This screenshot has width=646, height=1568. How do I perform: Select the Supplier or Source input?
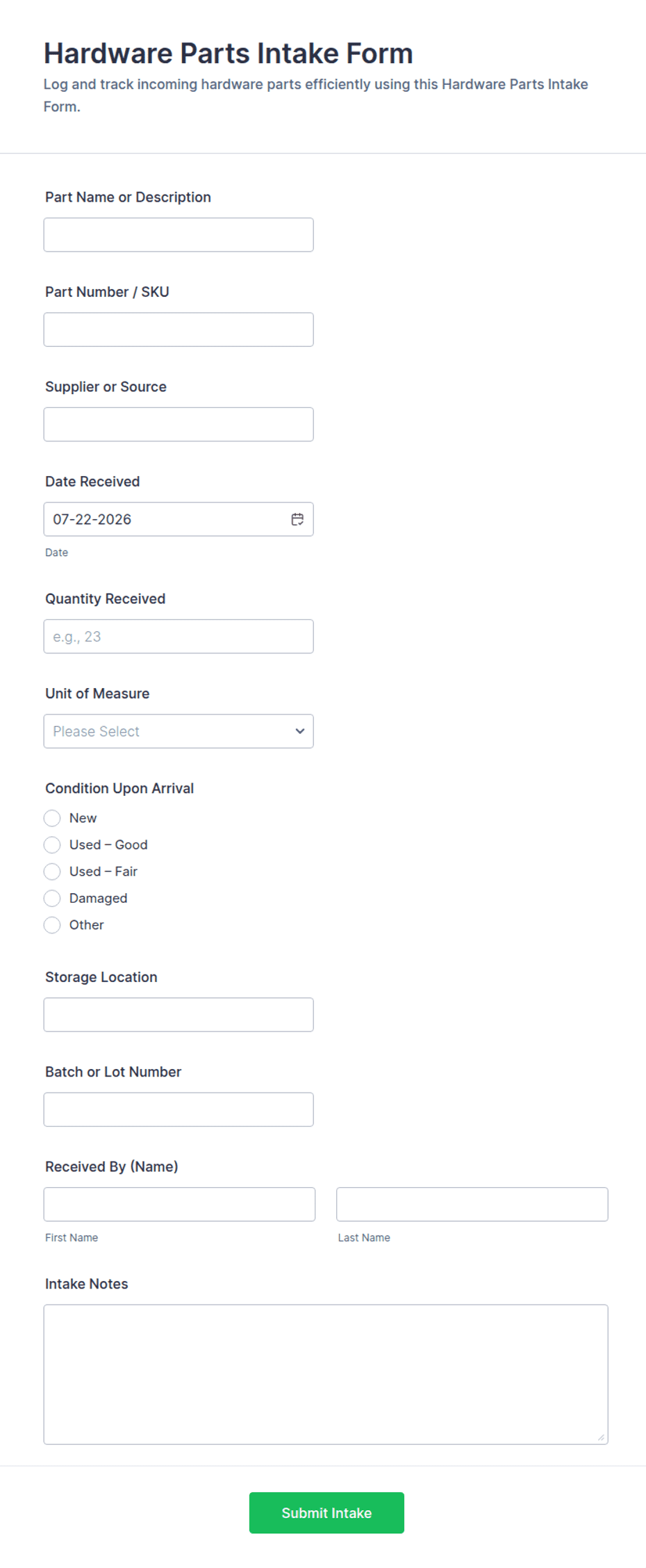point(179,424)
